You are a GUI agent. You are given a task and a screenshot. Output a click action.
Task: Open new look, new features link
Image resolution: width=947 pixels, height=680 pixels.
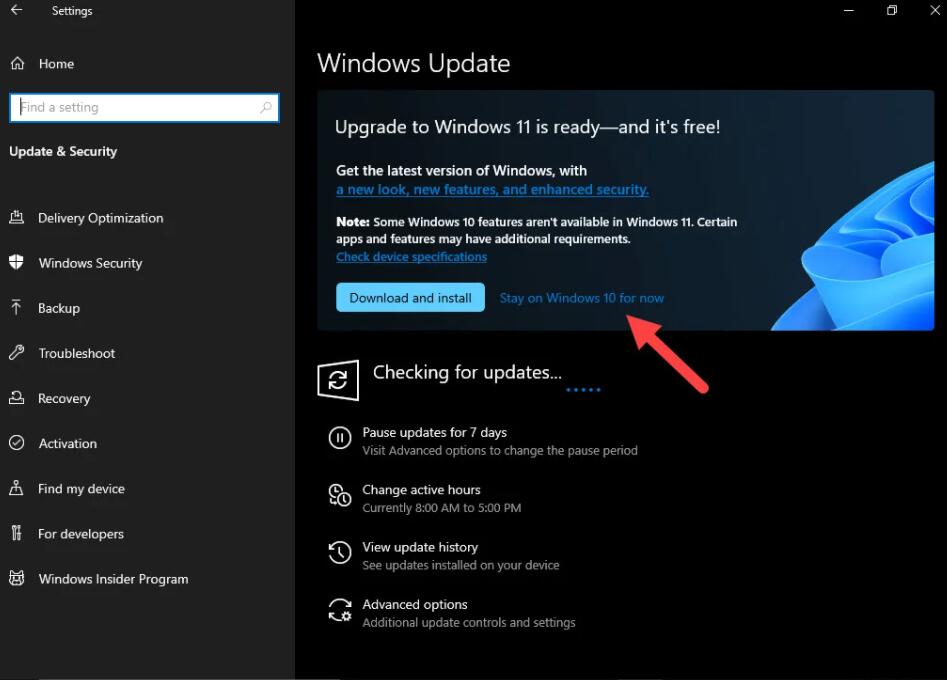tap(492, 190)
